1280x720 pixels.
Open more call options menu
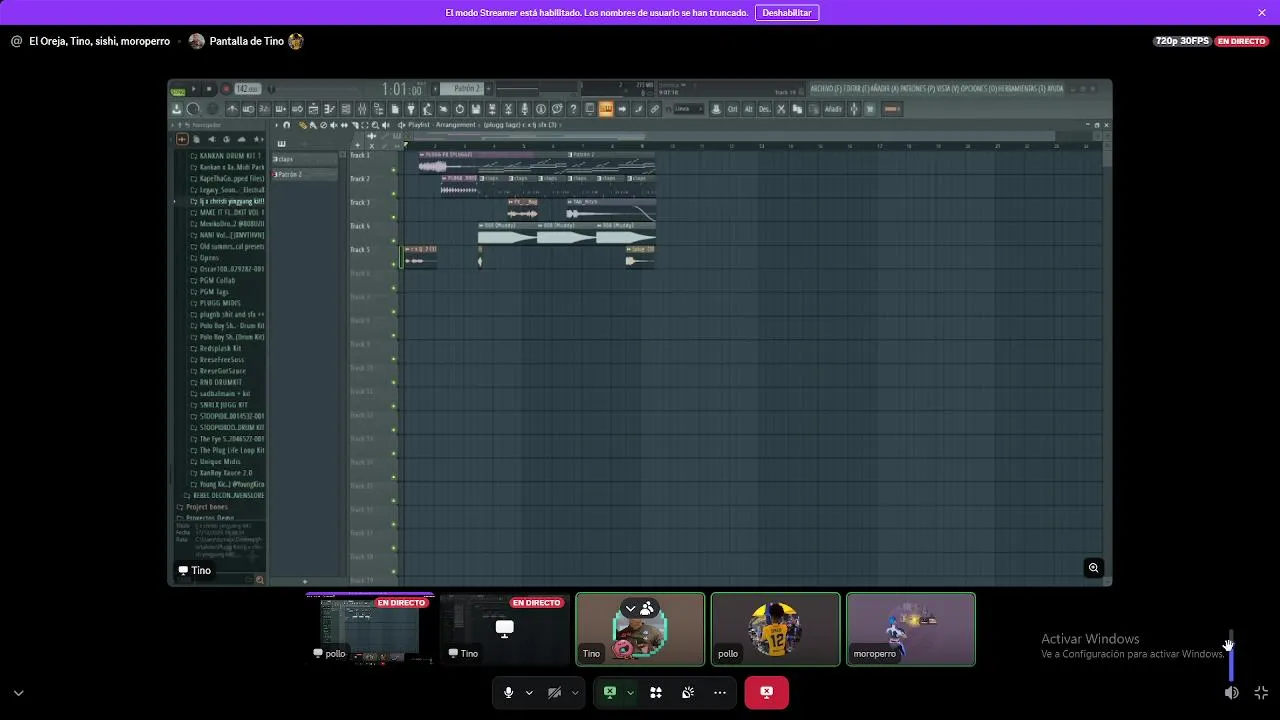pyautogui.click(x=720, y=692)
